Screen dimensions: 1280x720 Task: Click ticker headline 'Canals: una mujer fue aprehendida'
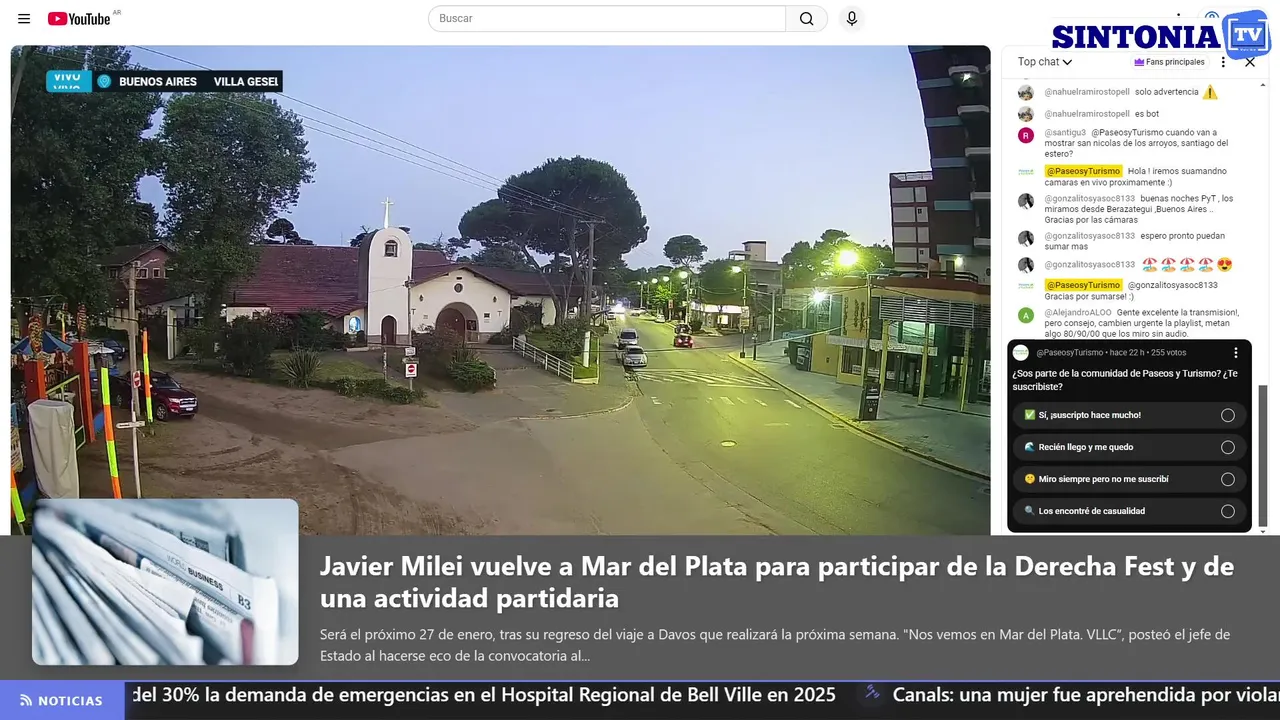[1086, 695]
